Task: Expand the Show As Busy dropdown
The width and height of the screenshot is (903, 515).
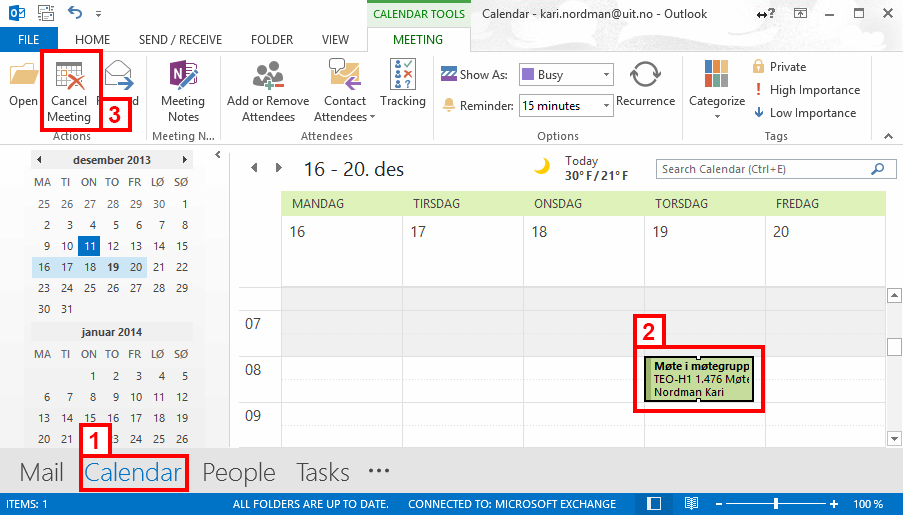Action: (606, 75)
